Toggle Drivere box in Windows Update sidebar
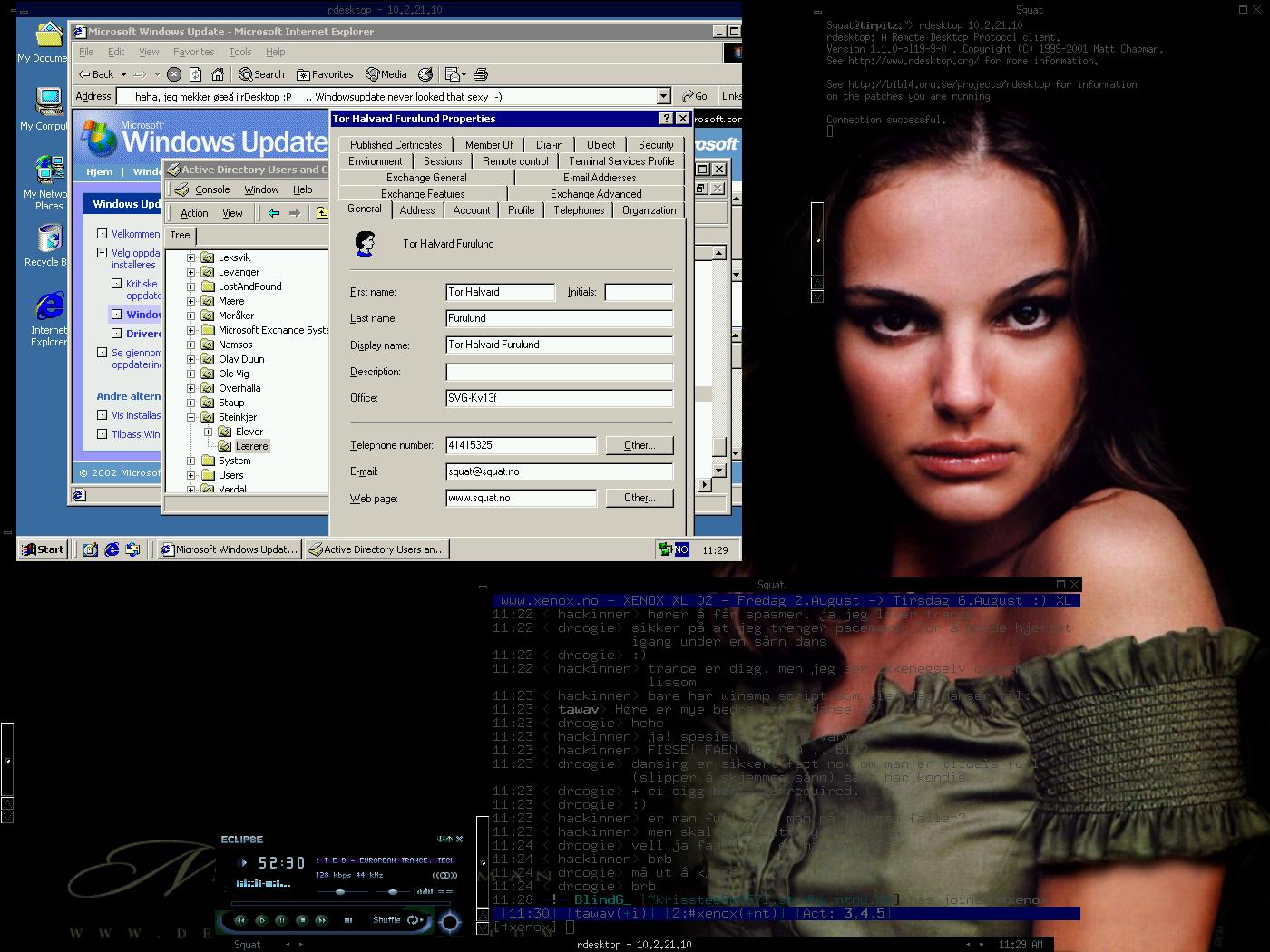The width and height of the screenshot is (1270, 952). [x=117, y=334]
